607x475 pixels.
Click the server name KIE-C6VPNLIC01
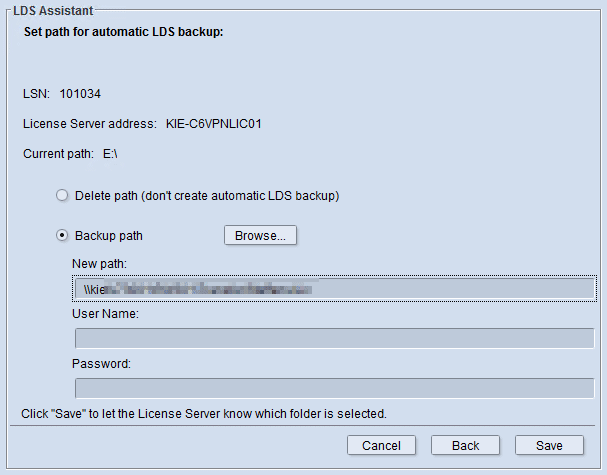214,124
